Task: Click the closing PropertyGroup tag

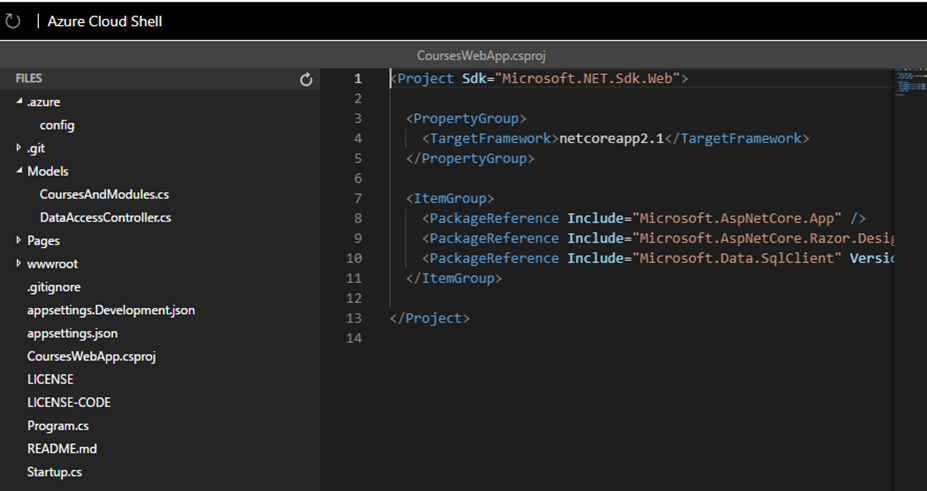Action: [x=470, y=158]
